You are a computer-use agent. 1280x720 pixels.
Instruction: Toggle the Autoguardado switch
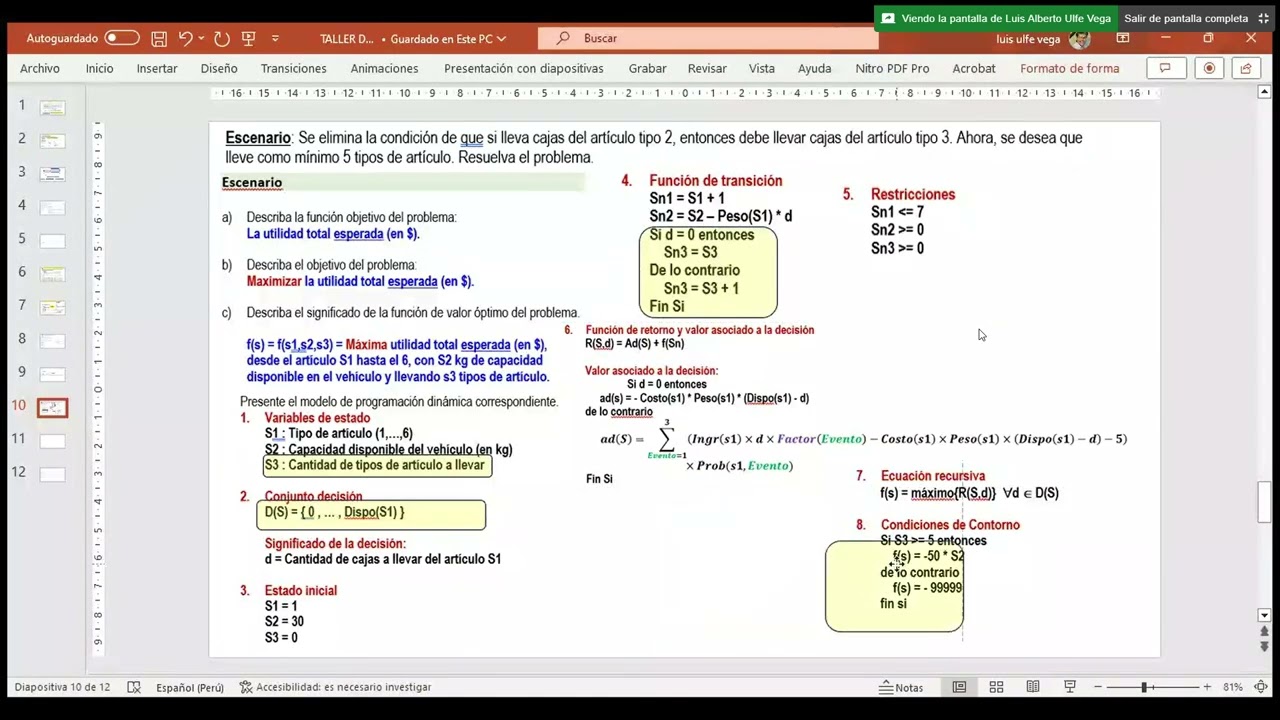click(122, 38)
